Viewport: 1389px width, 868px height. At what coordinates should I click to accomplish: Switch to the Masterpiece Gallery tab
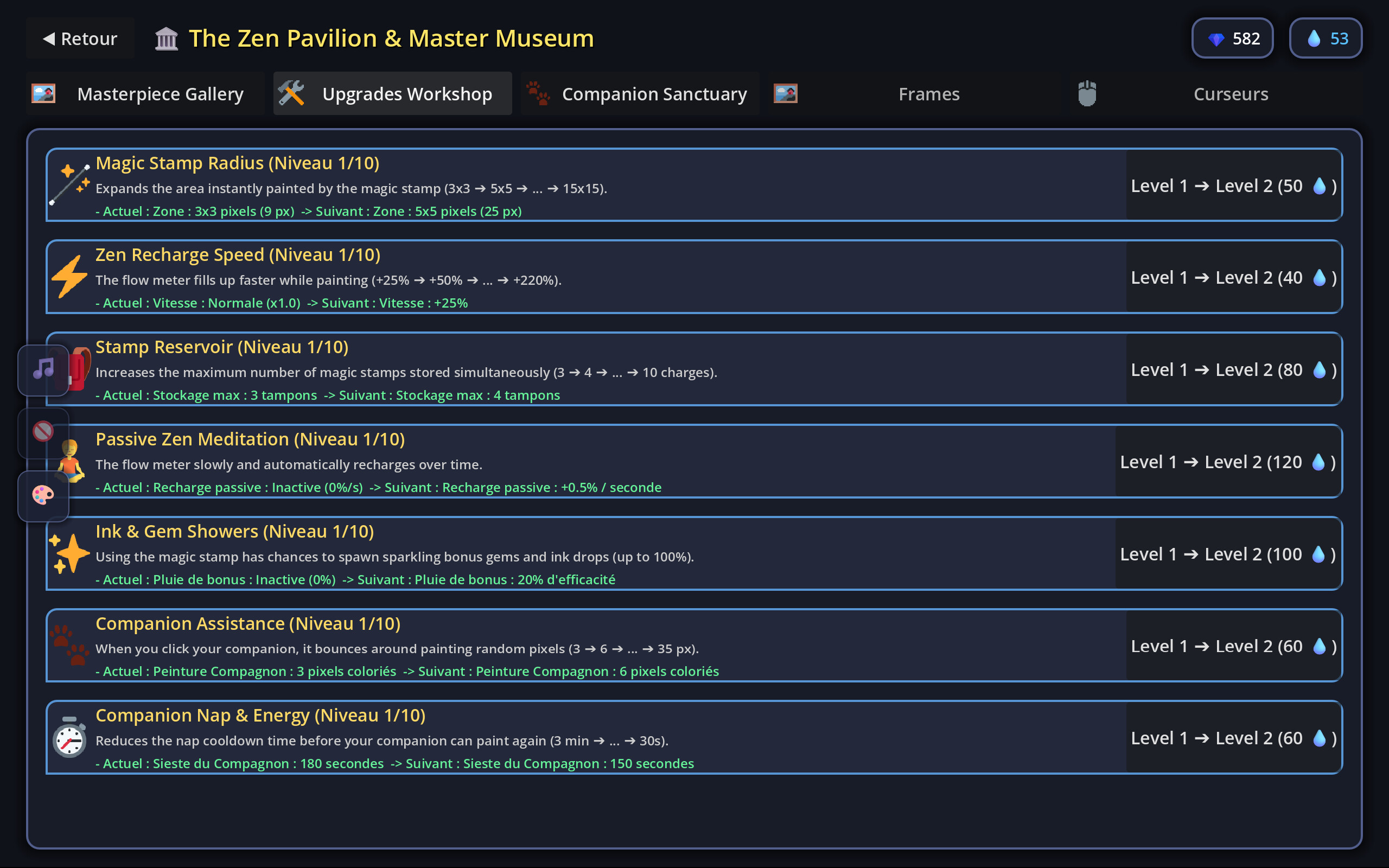click(145, 93)
